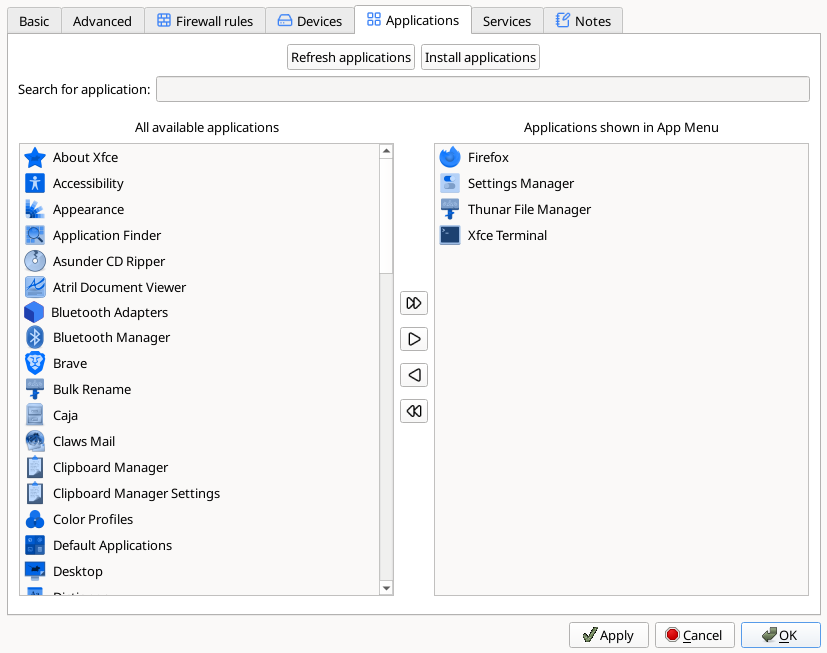Select the Appearance icon in available list
The height and width of the screenshot is (653, 827).
pyautogui.click(x=35, y=209)
